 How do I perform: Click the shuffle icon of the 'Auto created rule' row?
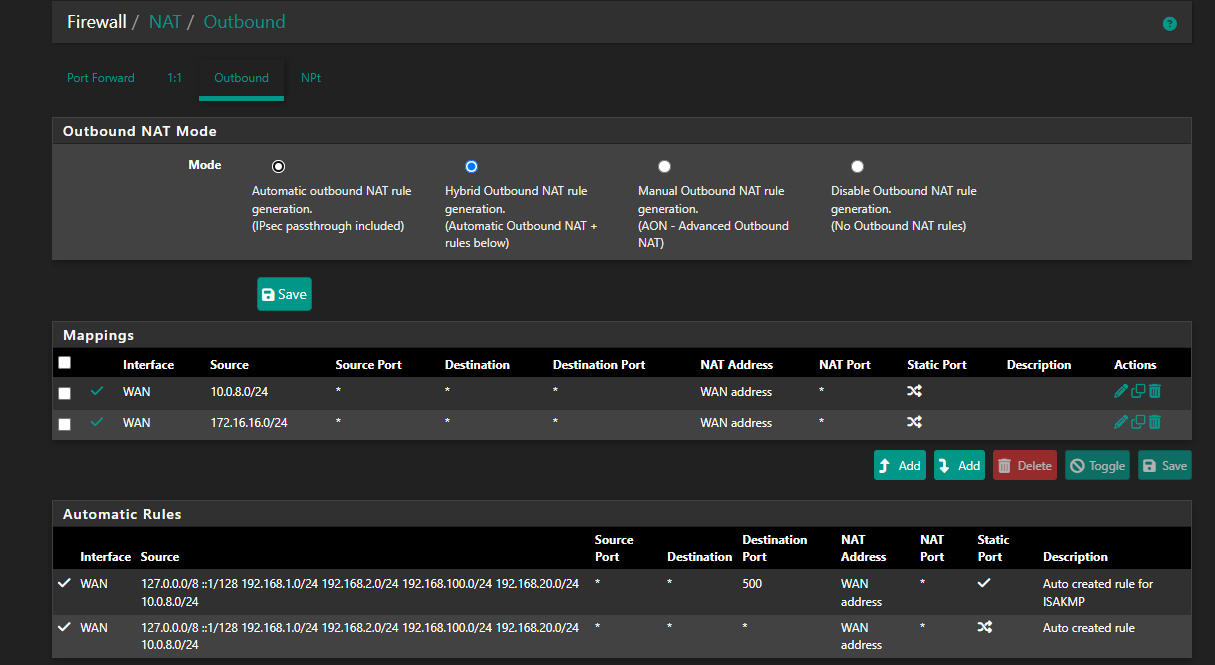(984, 627)
